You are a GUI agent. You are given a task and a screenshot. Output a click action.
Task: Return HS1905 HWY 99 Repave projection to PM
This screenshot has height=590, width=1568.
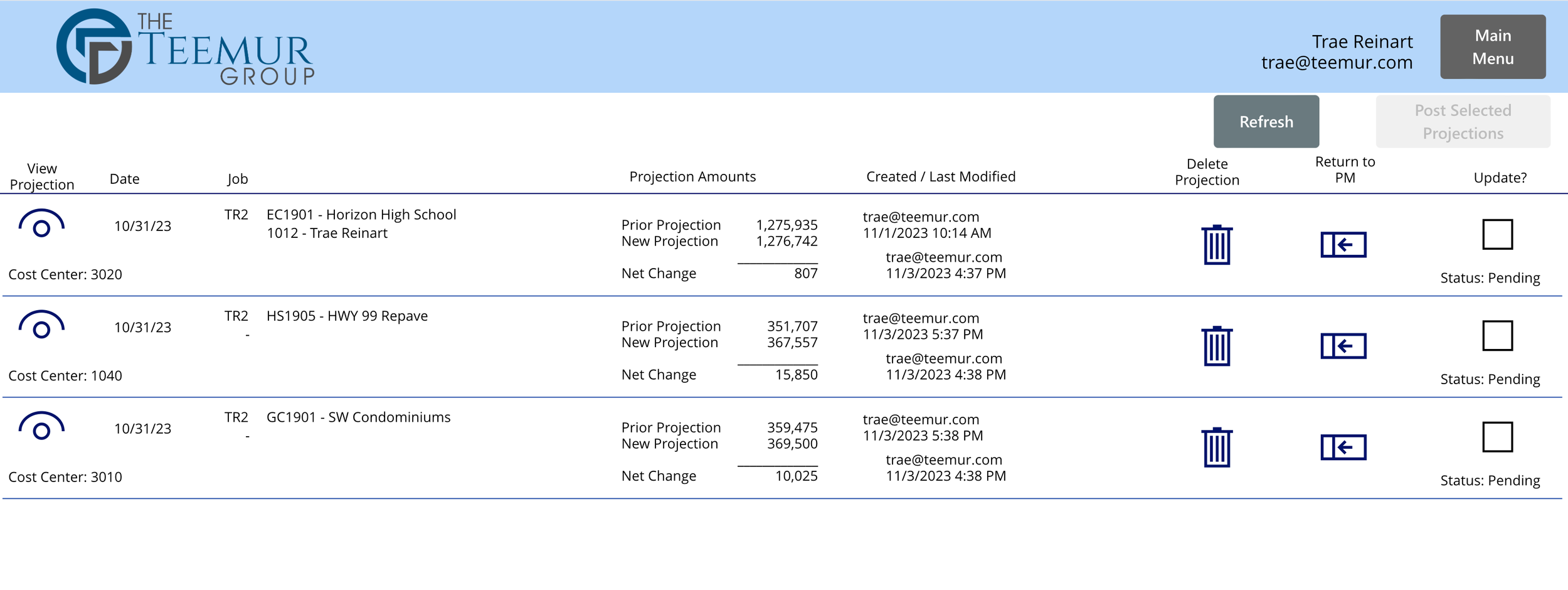click(1343, 346)
